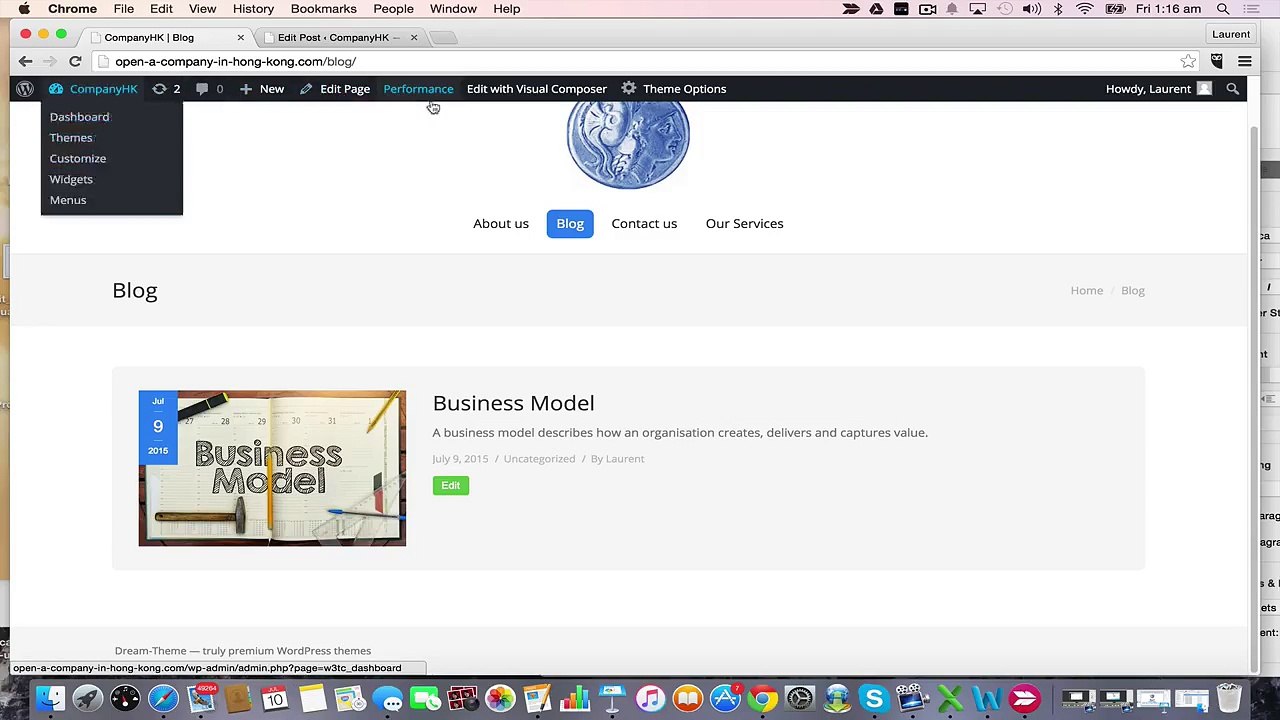
Task: Open the Uncategorized category link
Action: (x=539, y=459)
